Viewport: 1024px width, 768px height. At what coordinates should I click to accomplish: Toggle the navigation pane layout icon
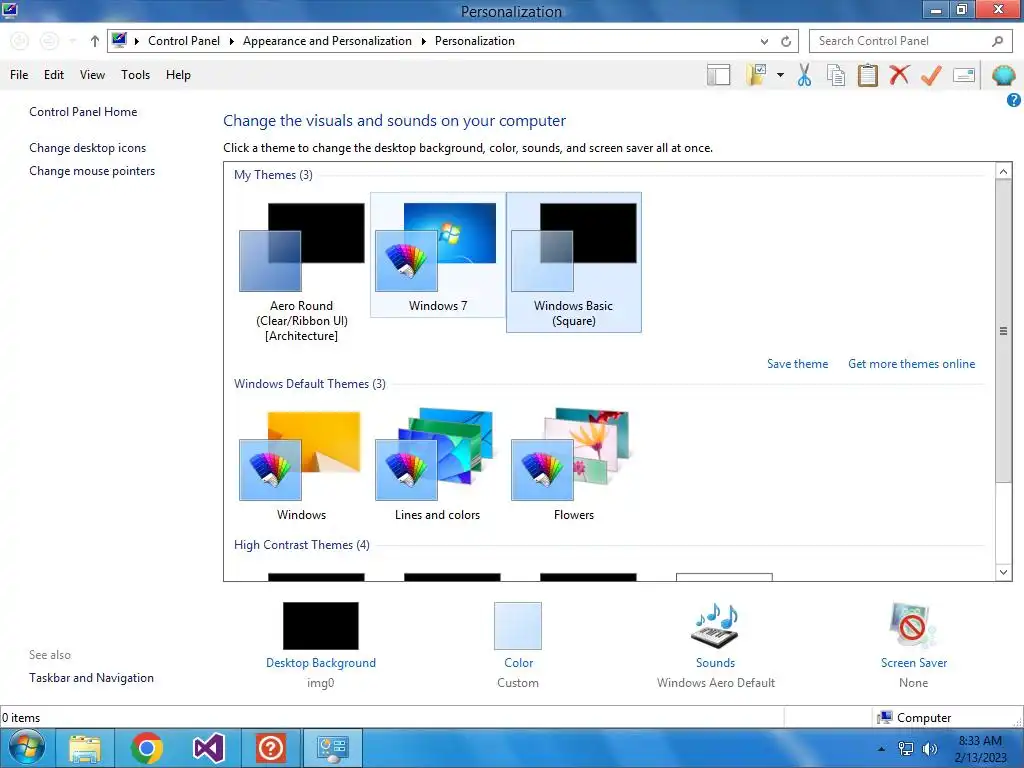pos(718,75)
